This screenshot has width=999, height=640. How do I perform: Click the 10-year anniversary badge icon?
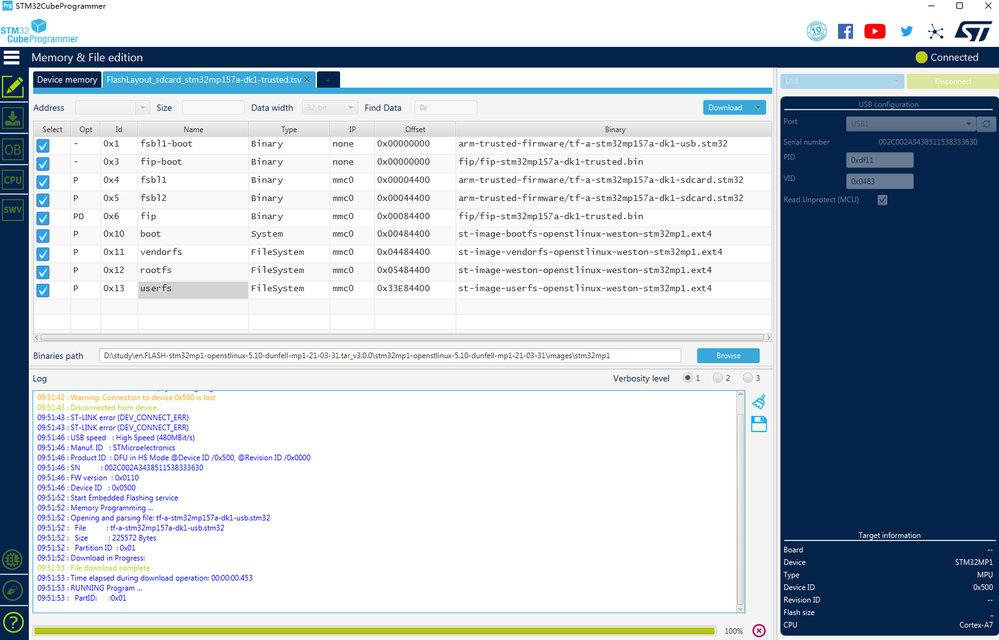click(816, 31)
